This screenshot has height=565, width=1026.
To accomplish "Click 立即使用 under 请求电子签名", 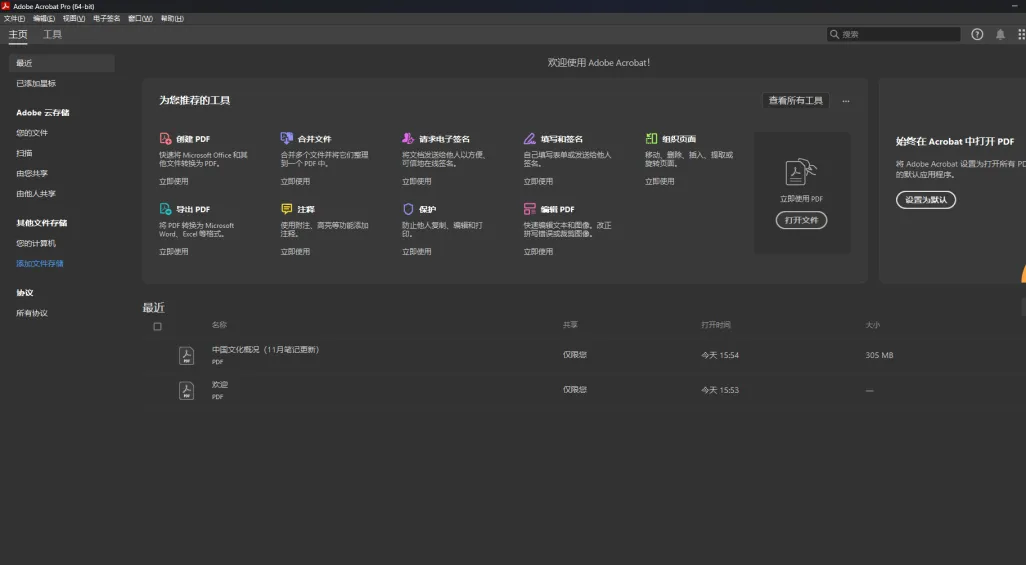I will (416, 181).
